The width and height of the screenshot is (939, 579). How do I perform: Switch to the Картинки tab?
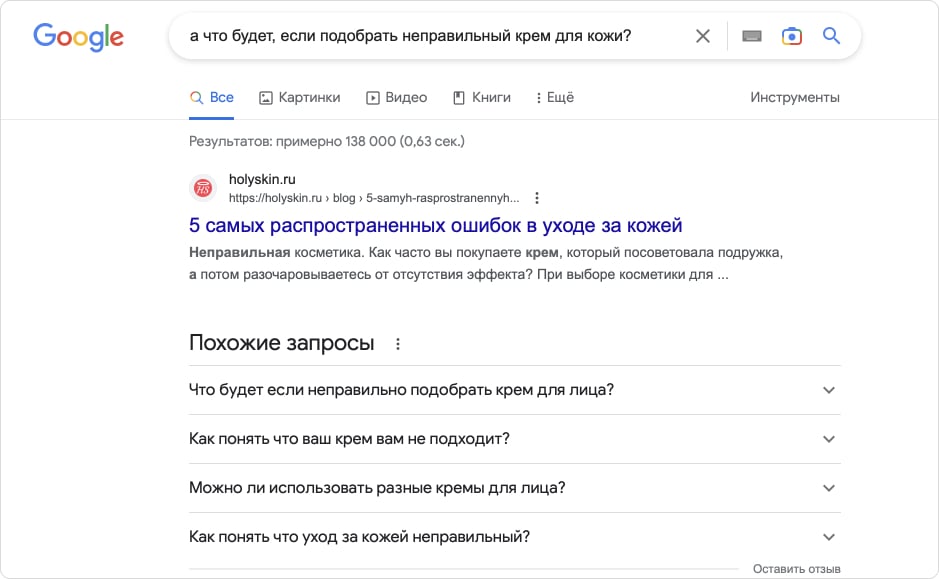[x=300, y=98]
